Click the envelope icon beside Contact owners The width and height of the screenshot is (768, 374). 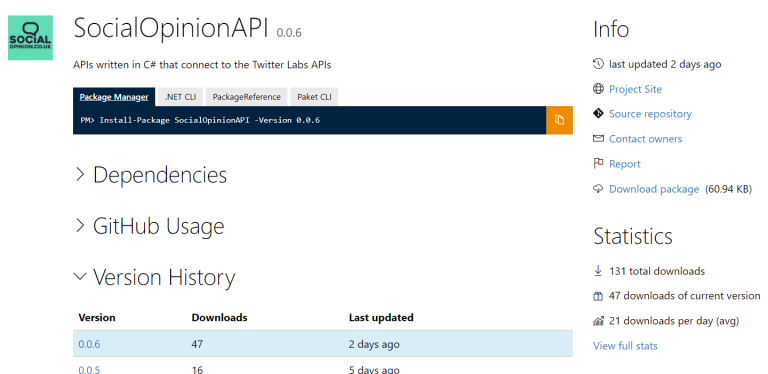pos(598,139)
